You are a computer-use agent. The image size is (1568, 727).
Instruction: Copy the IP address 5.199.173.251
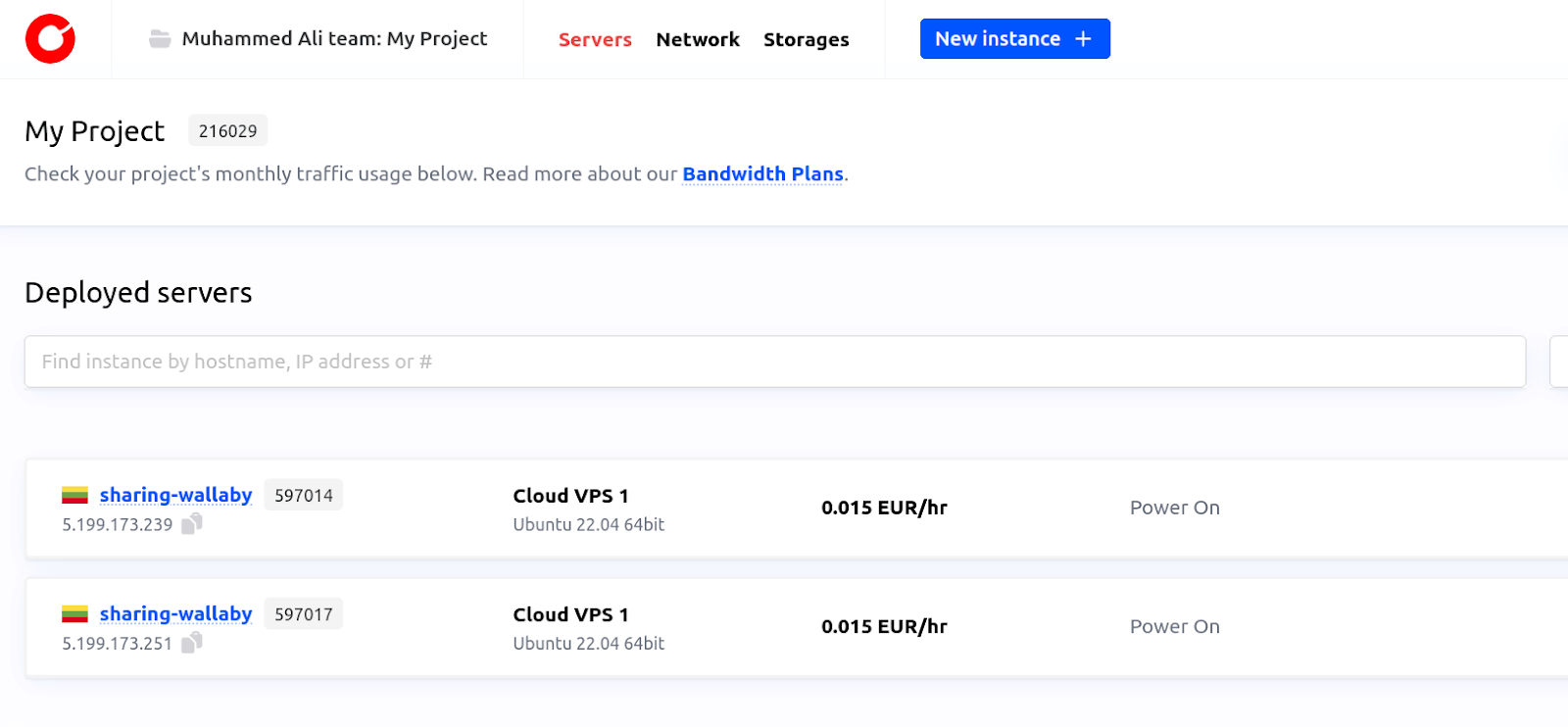point(192,643)
